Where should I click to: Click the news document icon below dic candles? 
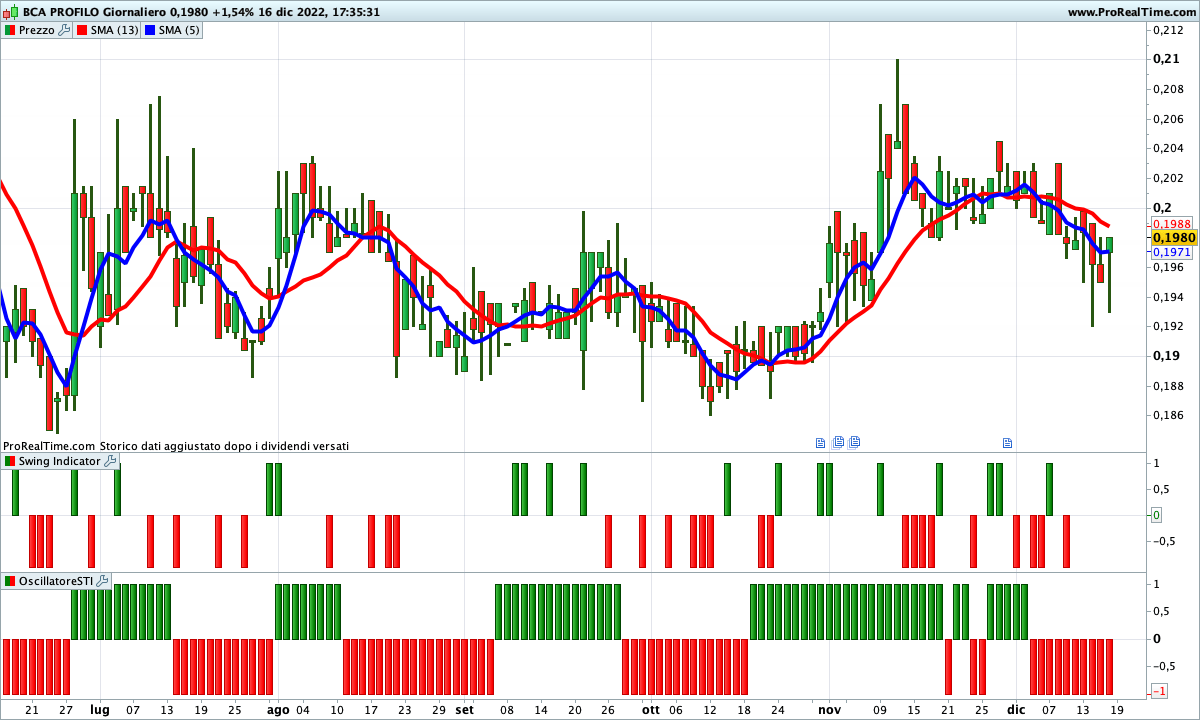[1008, 442]
